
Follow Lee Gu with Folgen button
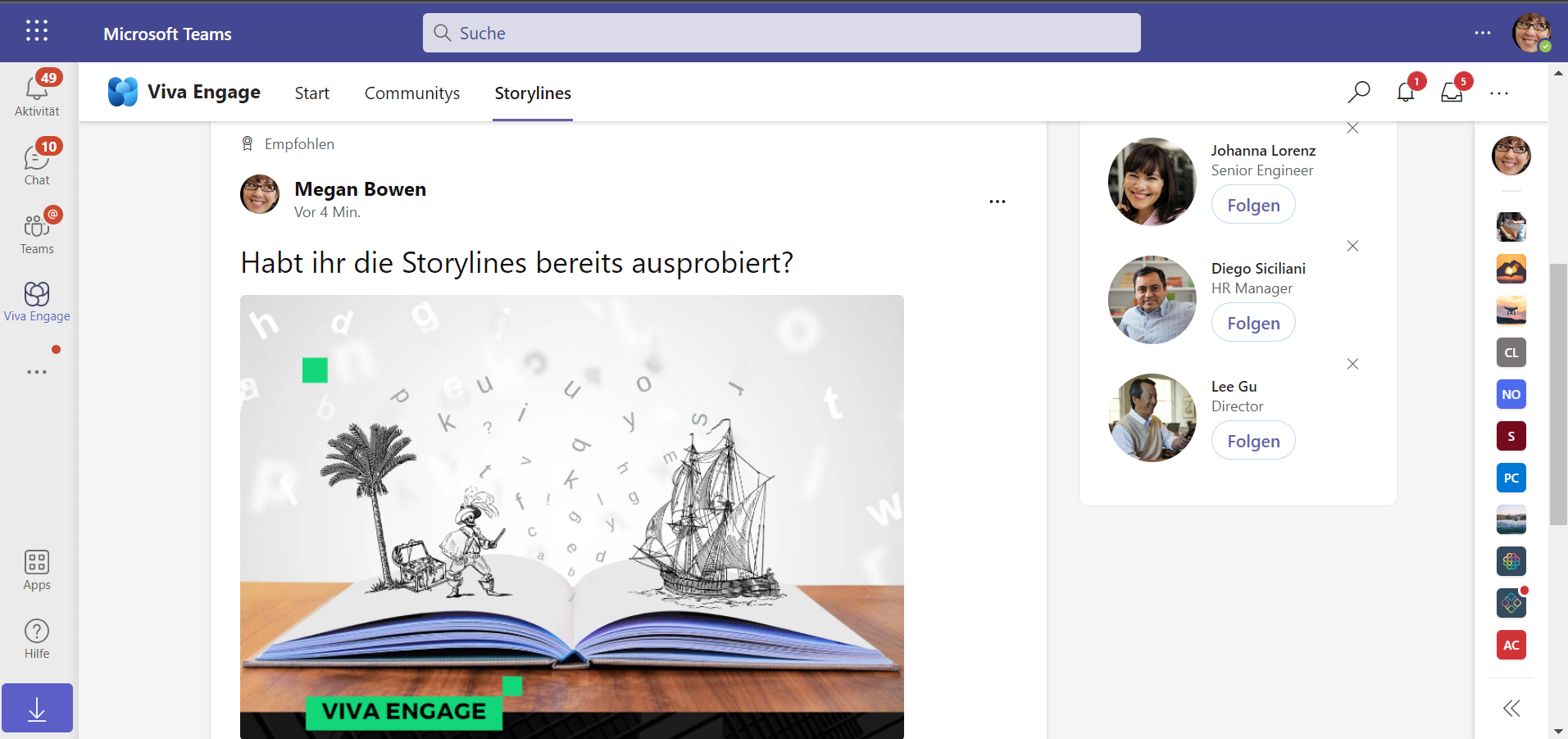click(x=1253, y=441)
